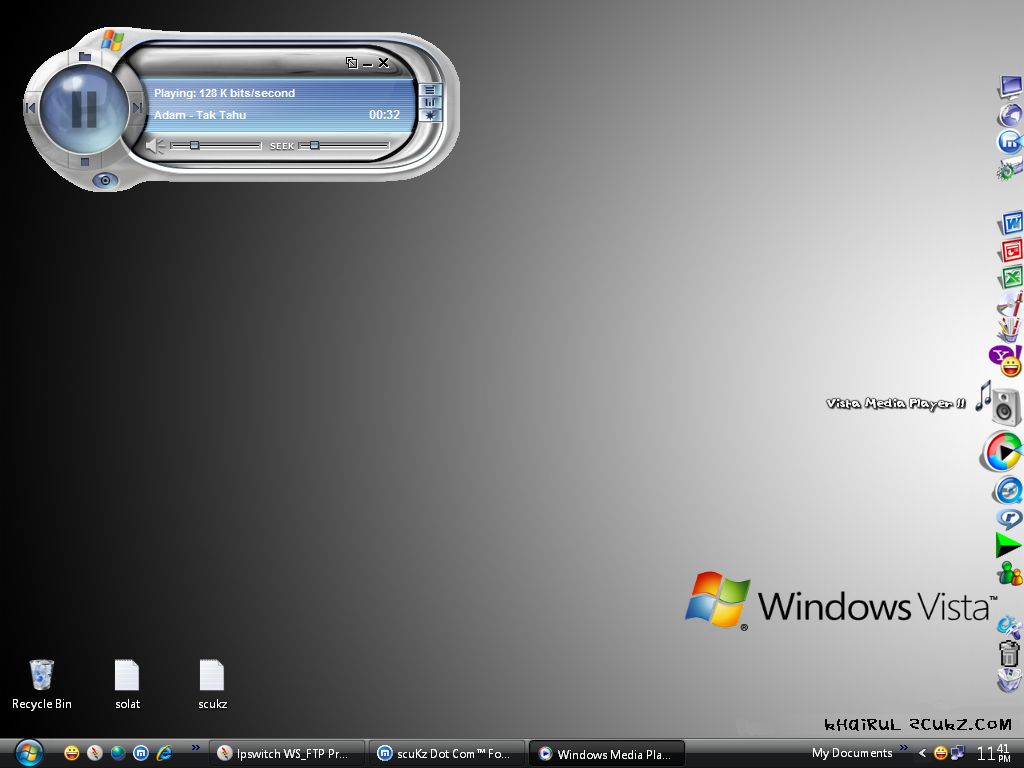Launch Windows Media Player from the side dock
1024x768 pixels.
click(x=1002, y=451)
